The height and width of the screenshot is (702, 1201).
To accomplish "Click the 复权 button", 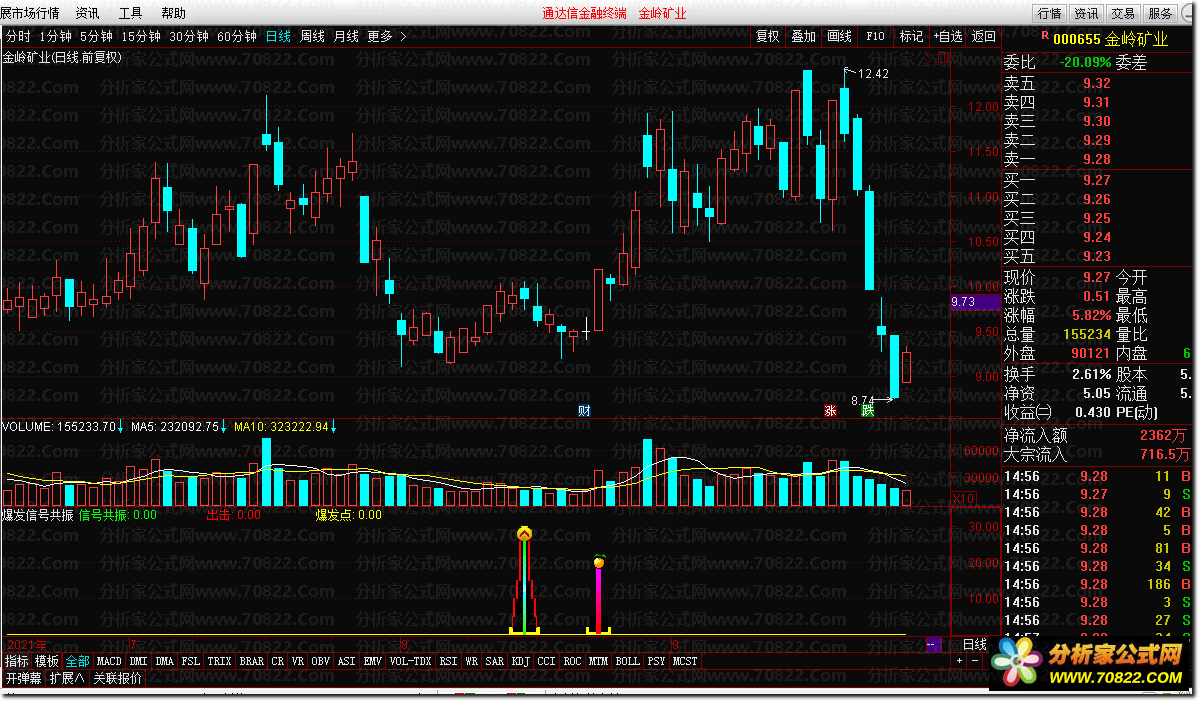I will click(x=767, y=36).
